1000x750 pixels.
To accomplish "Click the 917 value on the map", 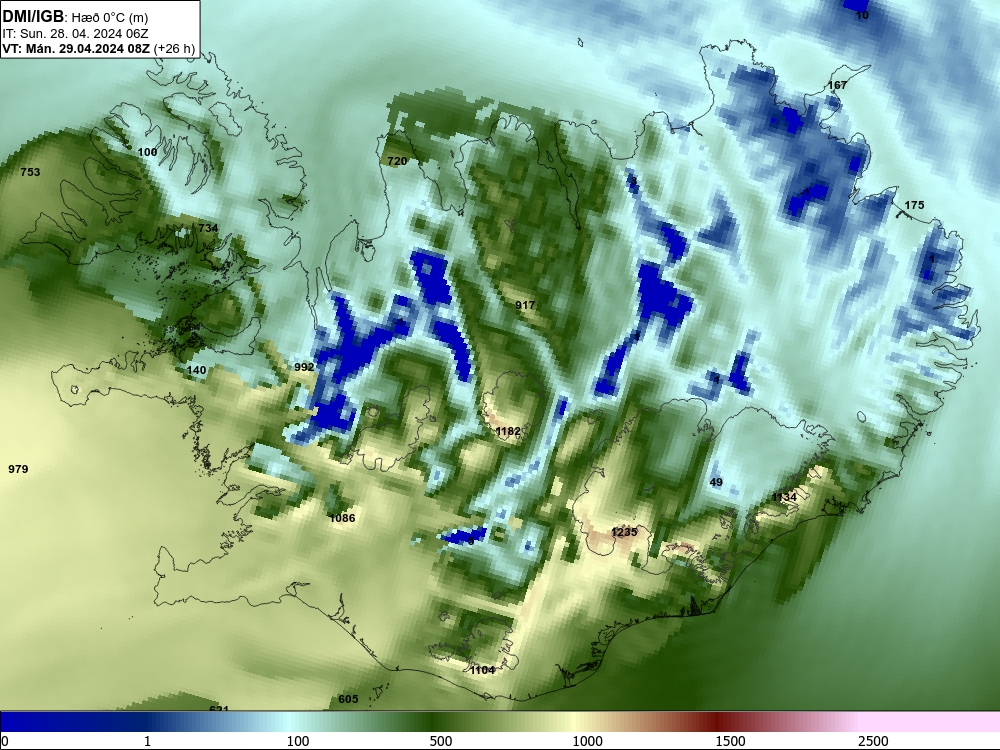I will click(x=525, y=305).
